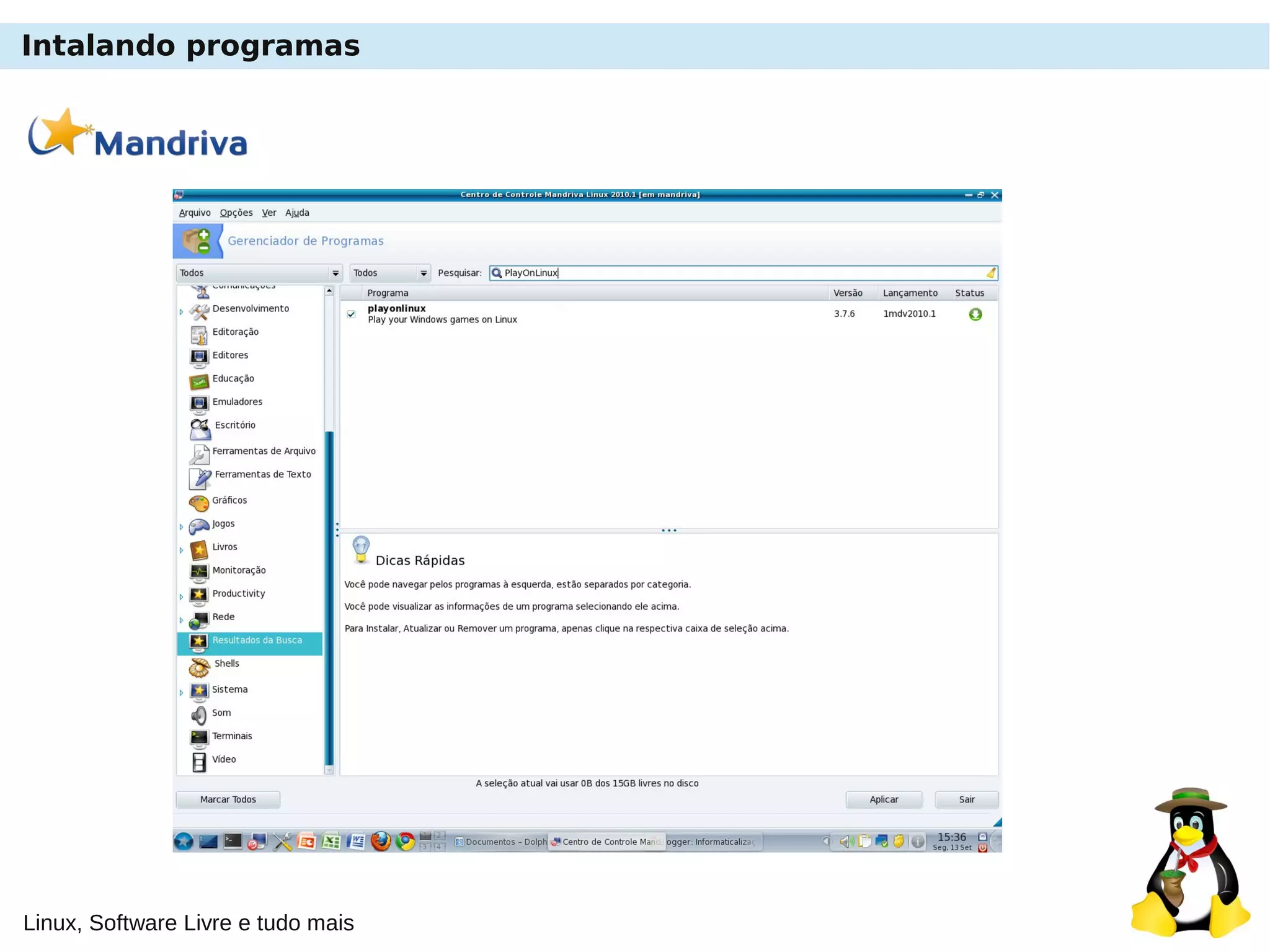Launch the presentation app from taskbar

tap(307, 842)
